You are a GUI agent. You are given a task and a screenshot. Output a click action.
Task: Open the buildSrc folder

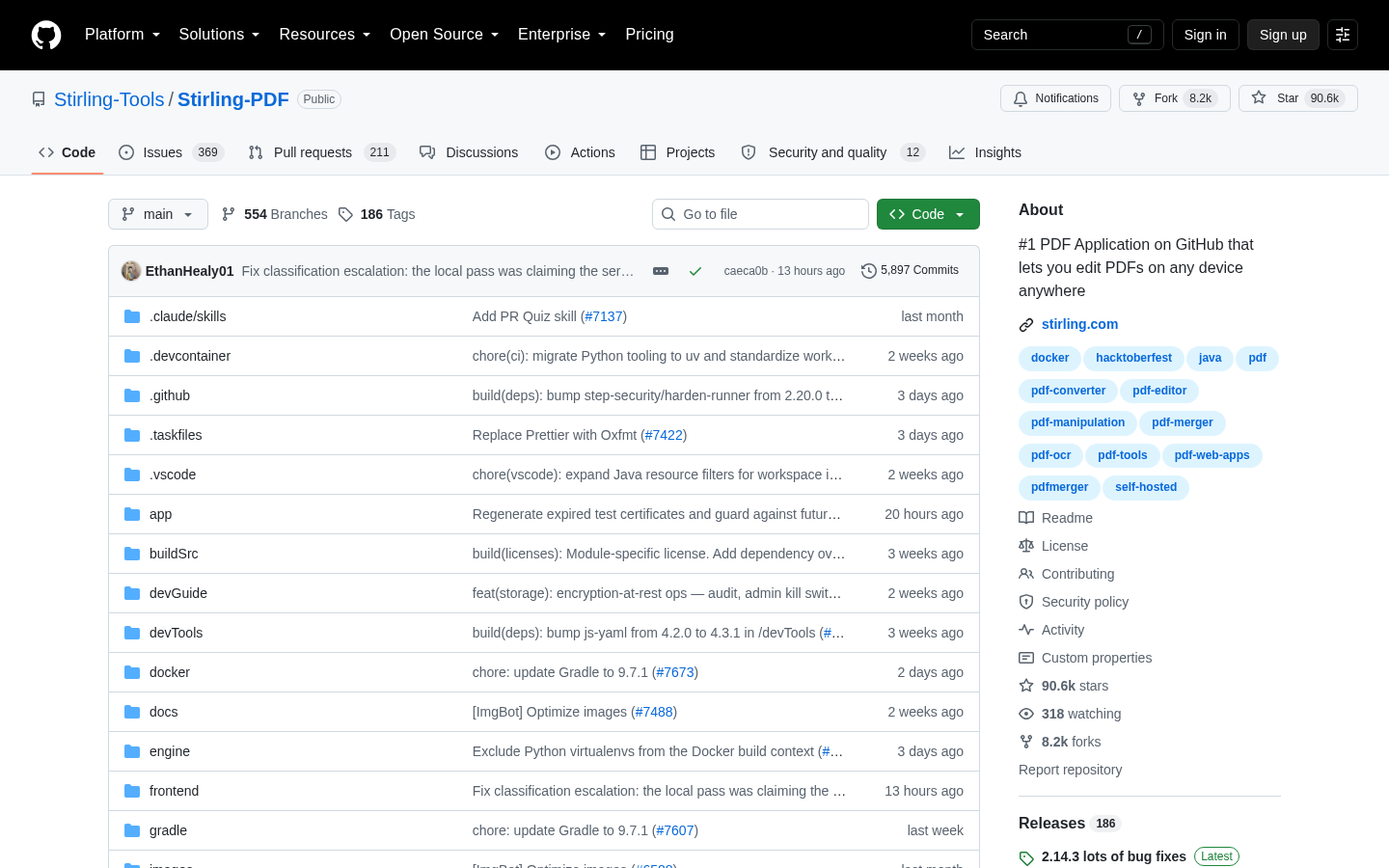[x=174, y=554]
